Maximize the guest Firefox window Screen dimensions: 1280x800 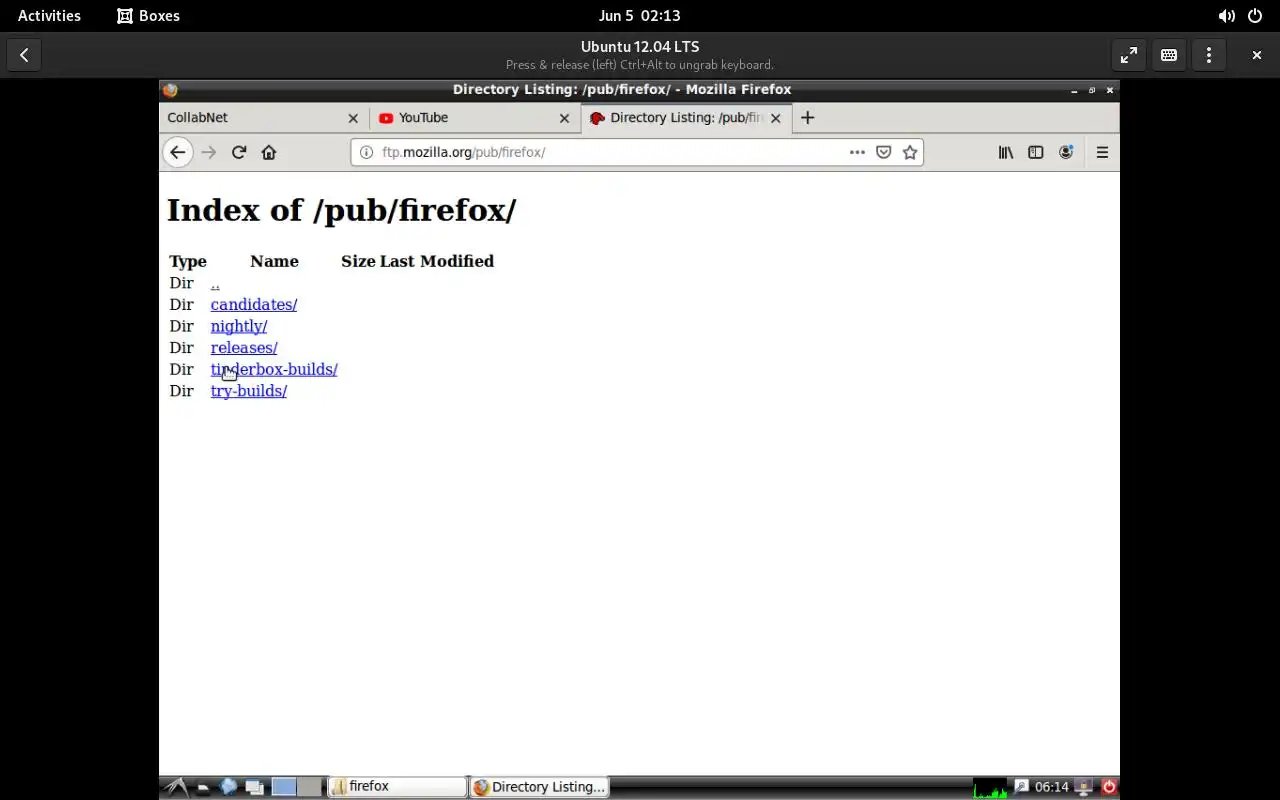point(1092,90)
